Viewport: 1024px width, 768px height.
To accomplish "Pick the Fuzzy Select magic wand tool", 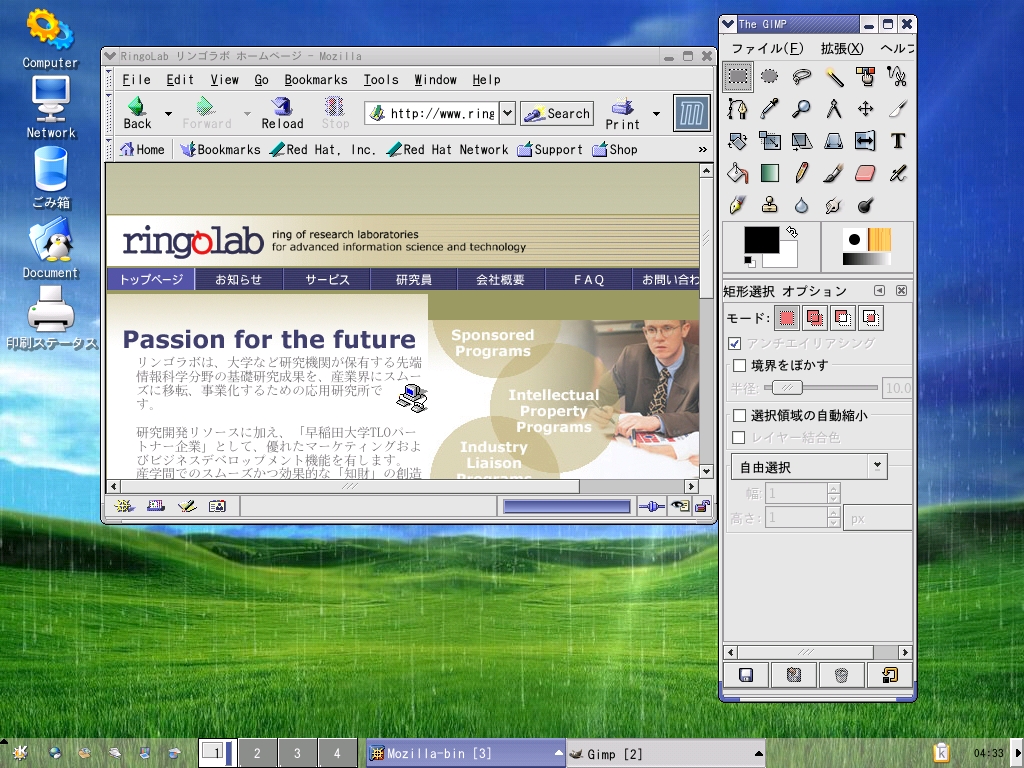I will tap(834, 76).
